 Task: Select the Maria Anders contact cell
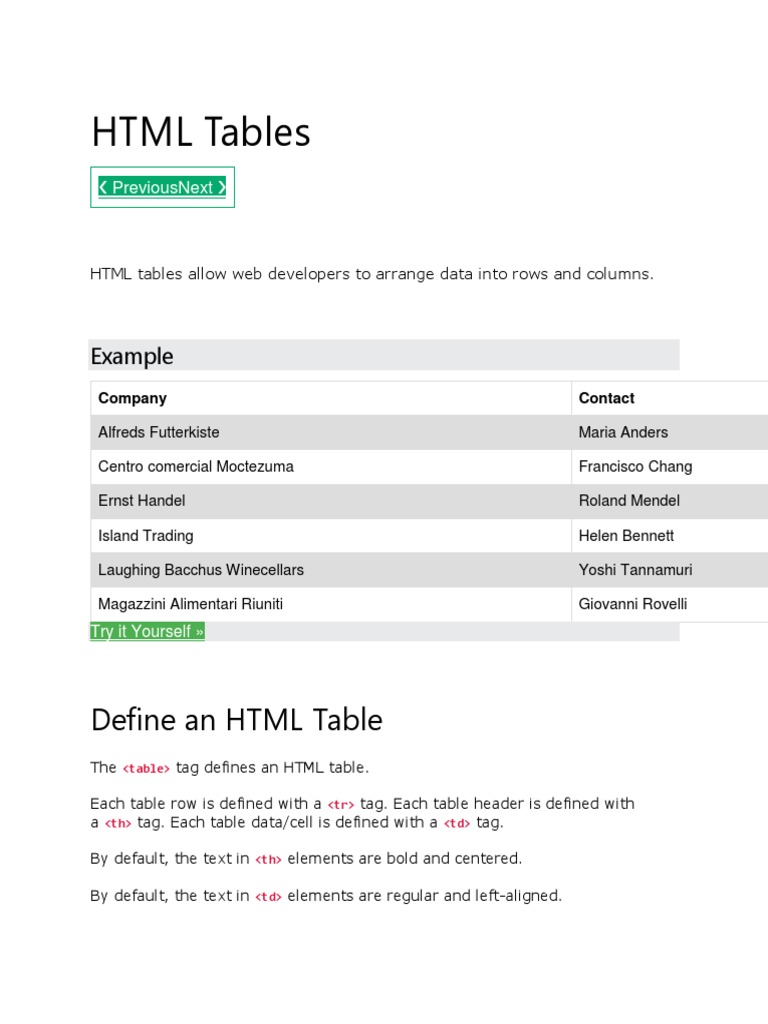[x=623, y=432]
